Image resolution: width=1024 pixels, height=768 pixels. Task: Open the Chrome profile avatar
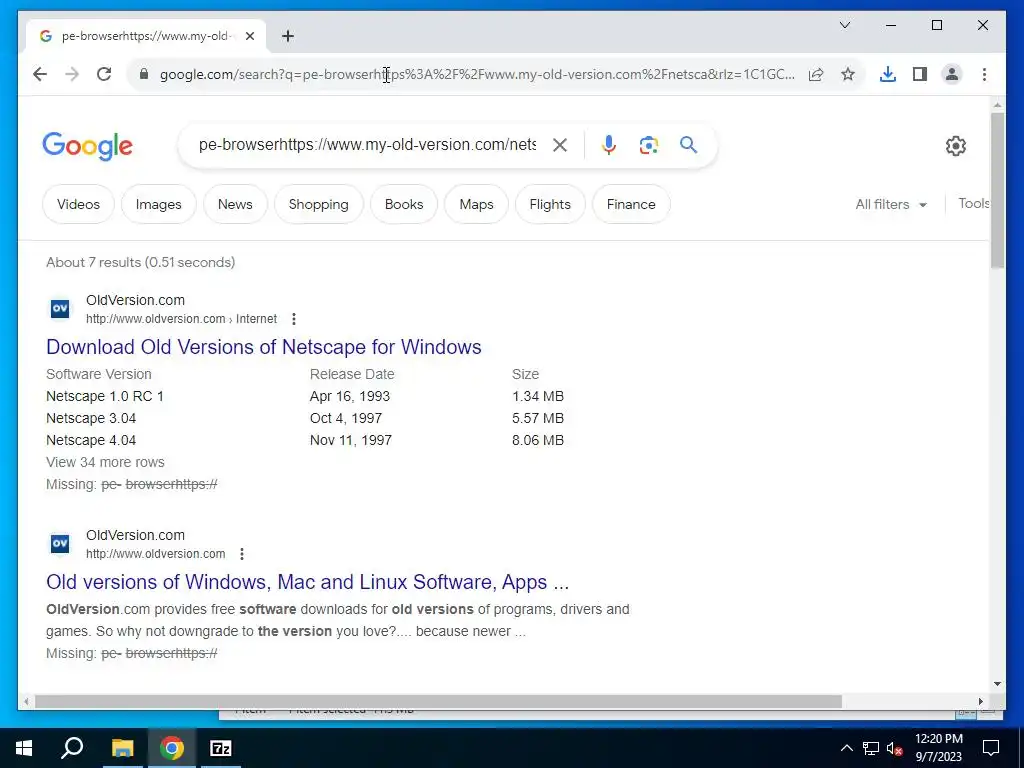pos(952,74)
